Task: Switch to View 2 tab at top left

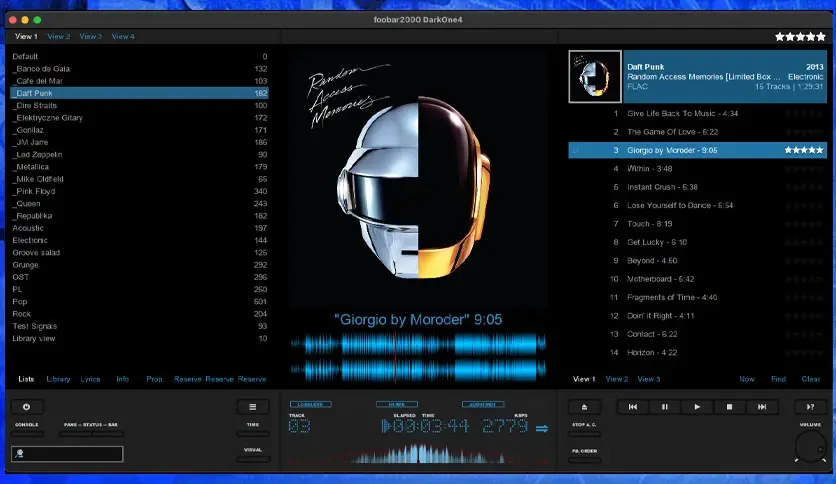Action: point(59,37)
